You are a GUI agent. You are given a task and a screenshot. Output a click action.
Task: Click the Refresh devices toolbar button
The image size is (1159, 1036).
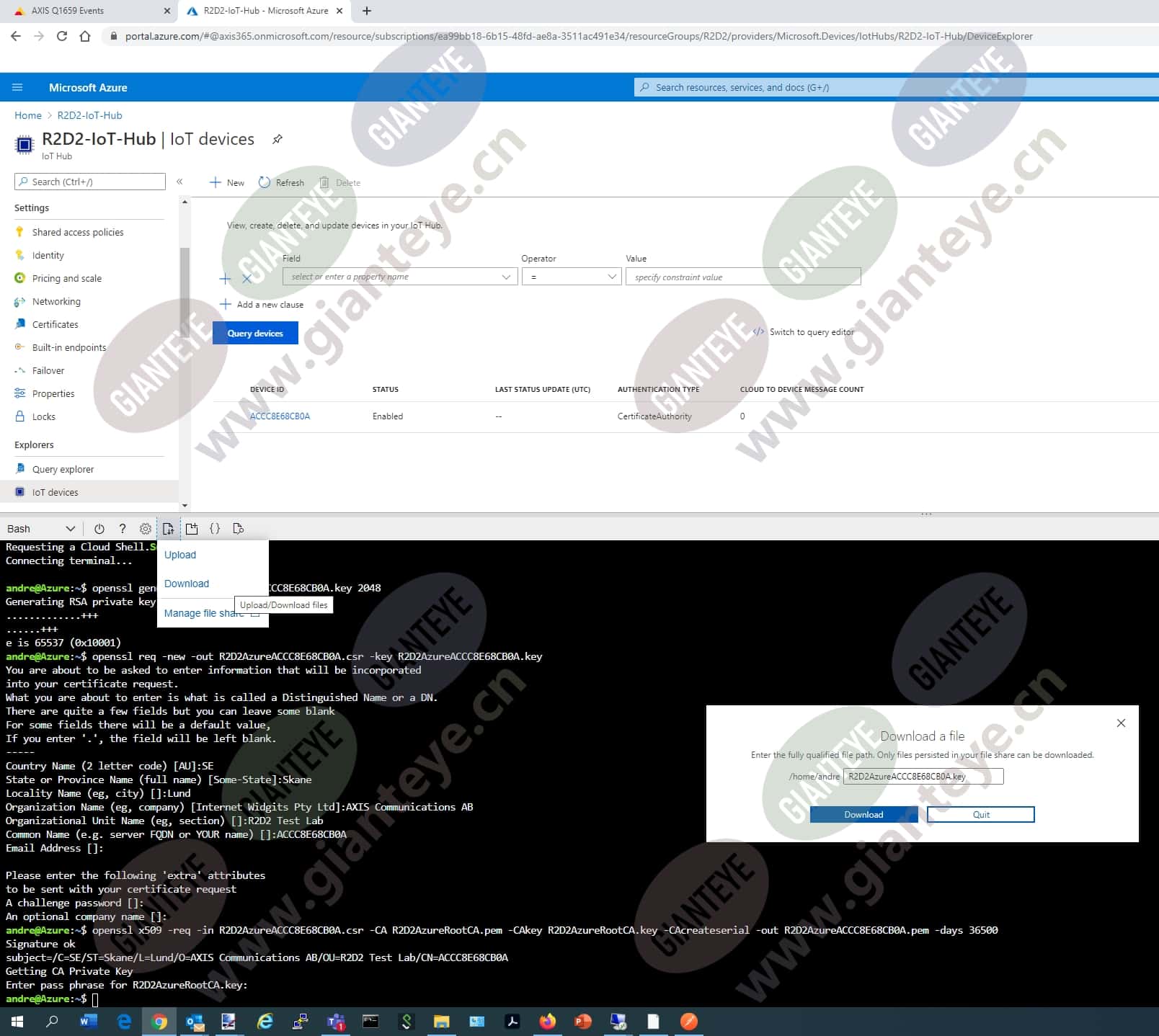(281, 182)
